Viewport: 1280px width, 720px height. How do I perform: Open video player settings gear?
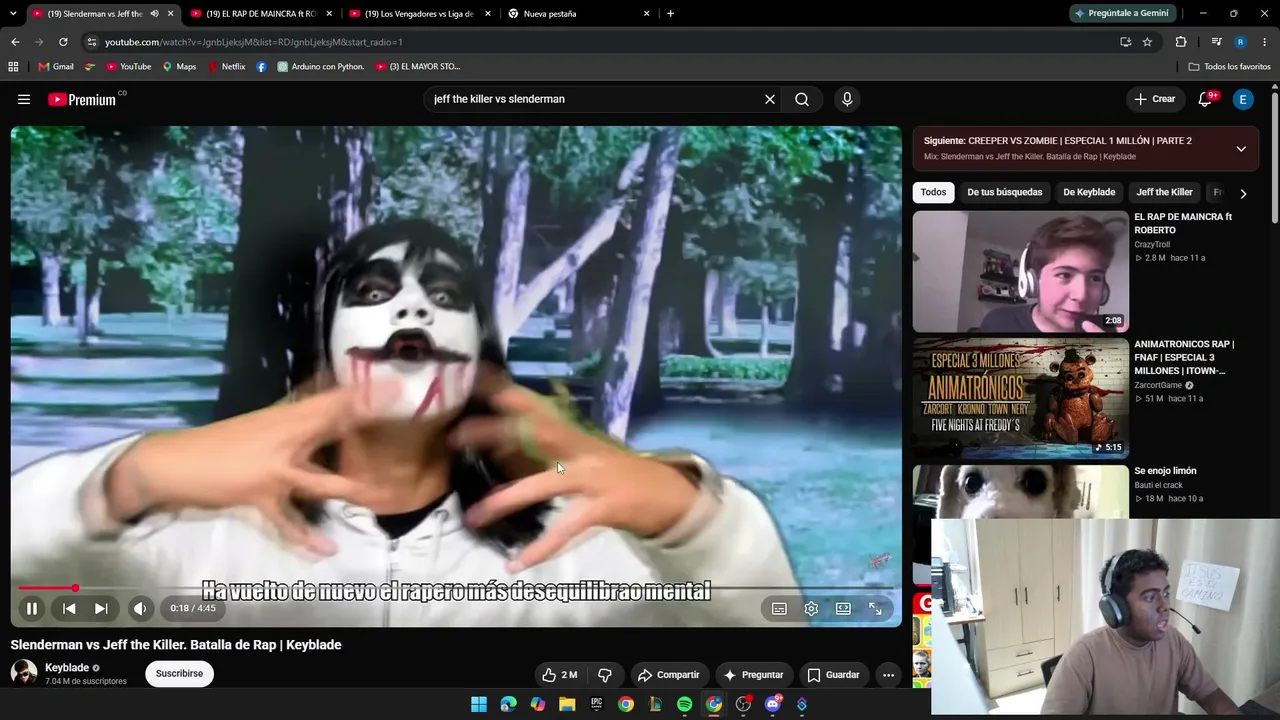811,608
